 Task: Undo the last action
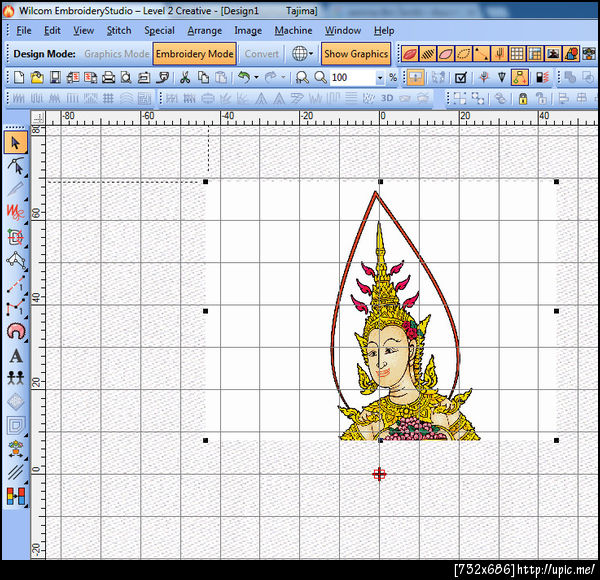pyautogui.click(x=244, y=78)
